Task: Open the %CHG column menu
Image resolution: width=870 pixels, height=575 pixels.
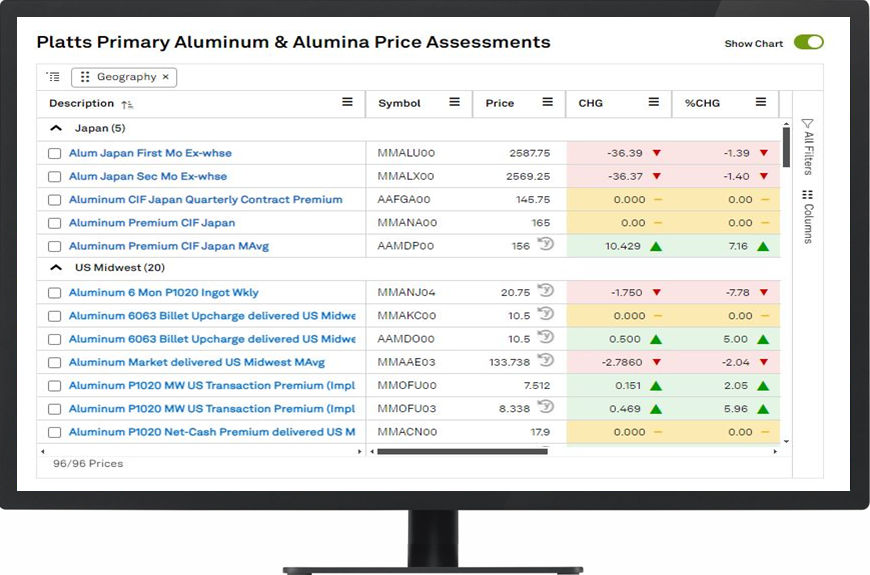Action: click(761, 102)
